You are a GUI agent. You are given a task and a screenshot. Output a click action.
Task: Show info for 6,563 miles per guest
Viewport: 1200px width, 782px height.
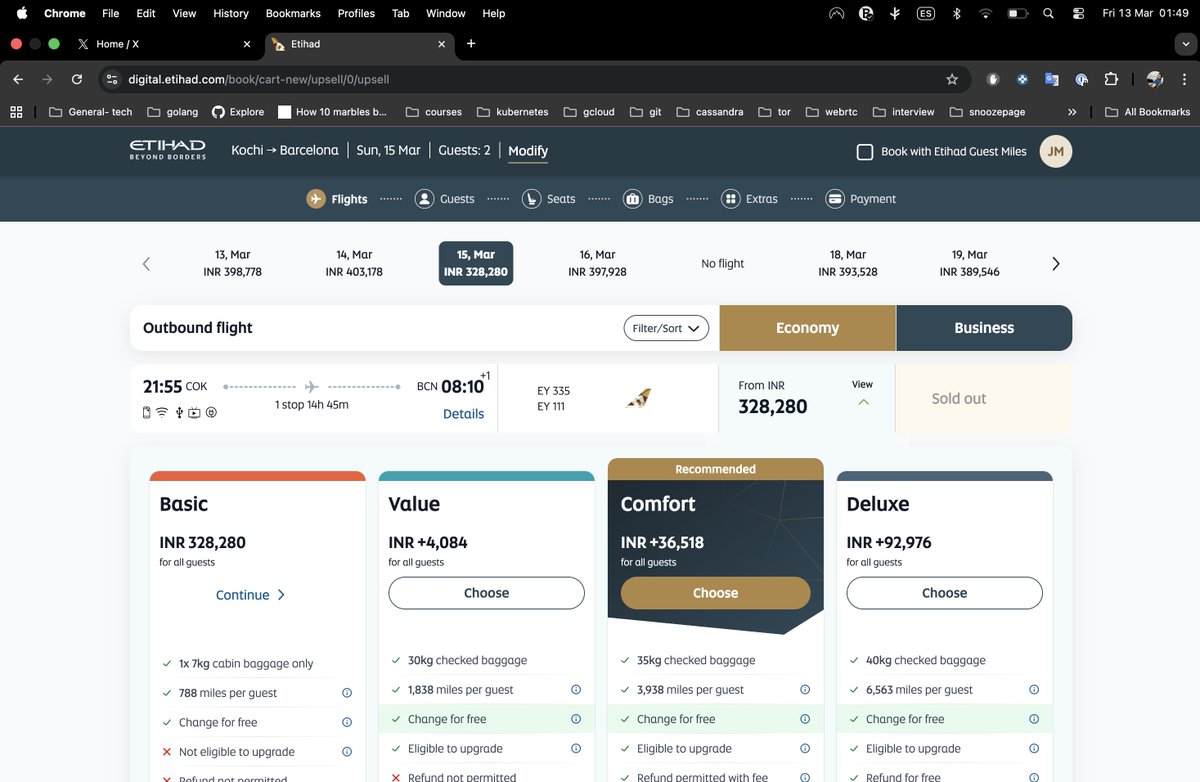(x=1034, y=690)
